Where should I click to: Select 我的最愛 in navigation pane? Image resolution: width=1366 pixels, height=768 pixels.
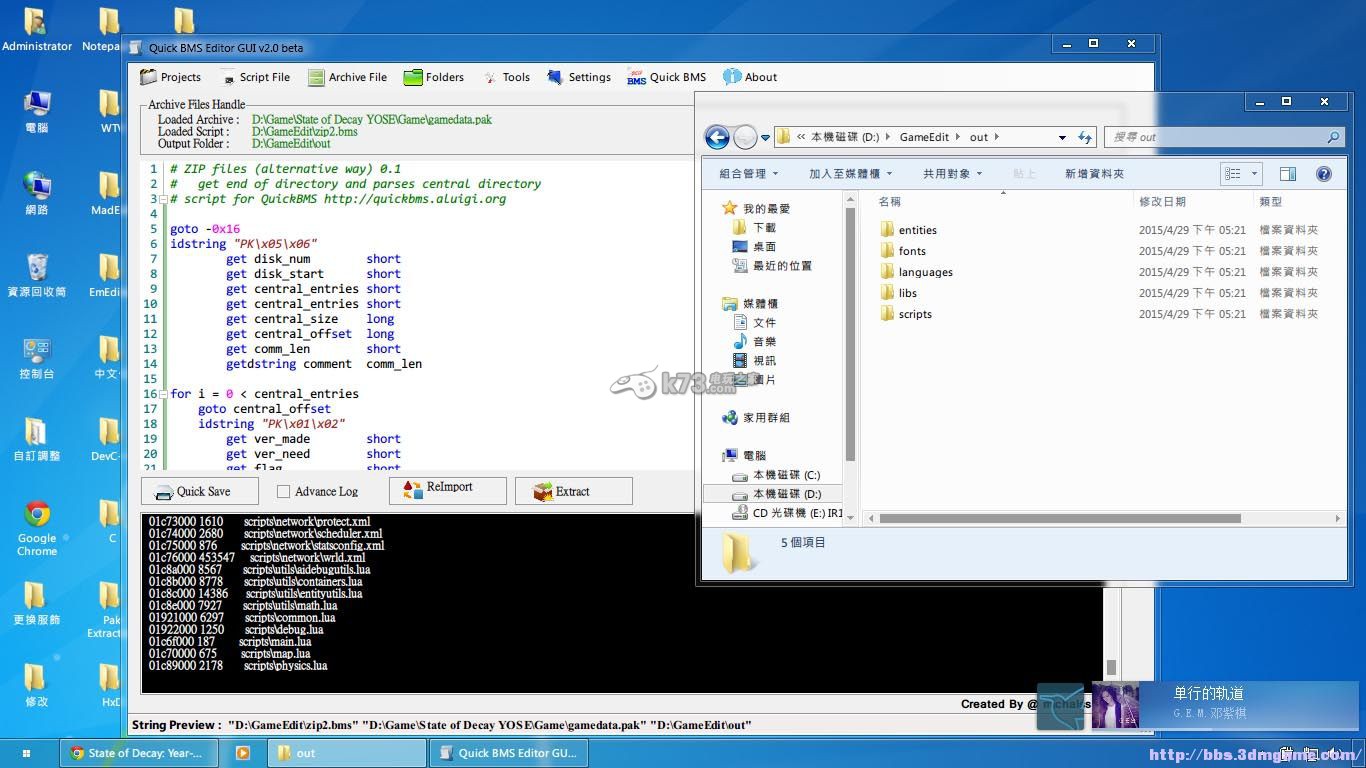pos(757,208)
